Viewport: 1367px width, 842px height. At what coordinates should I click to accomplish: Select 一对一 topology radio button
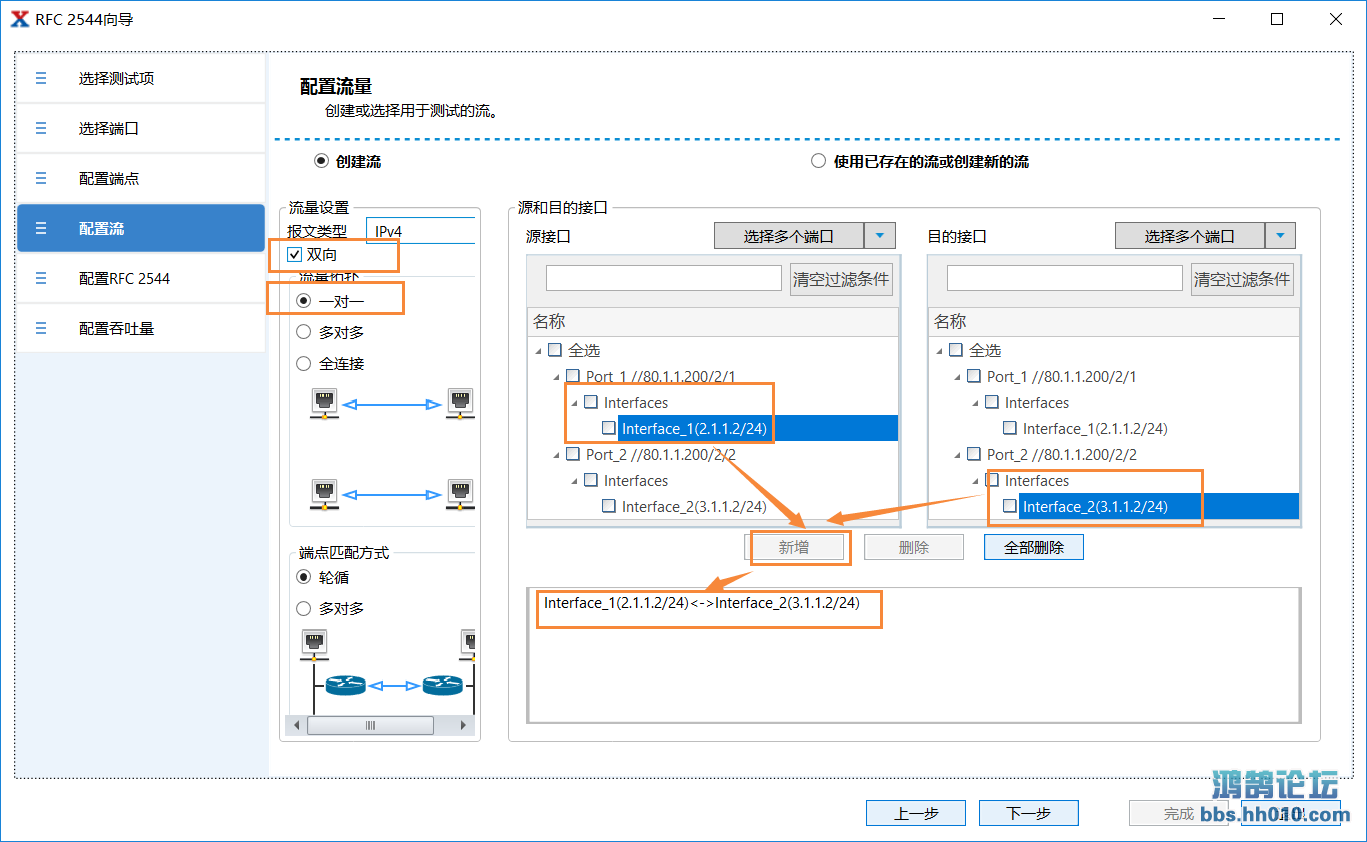click(x=304, y=300)
